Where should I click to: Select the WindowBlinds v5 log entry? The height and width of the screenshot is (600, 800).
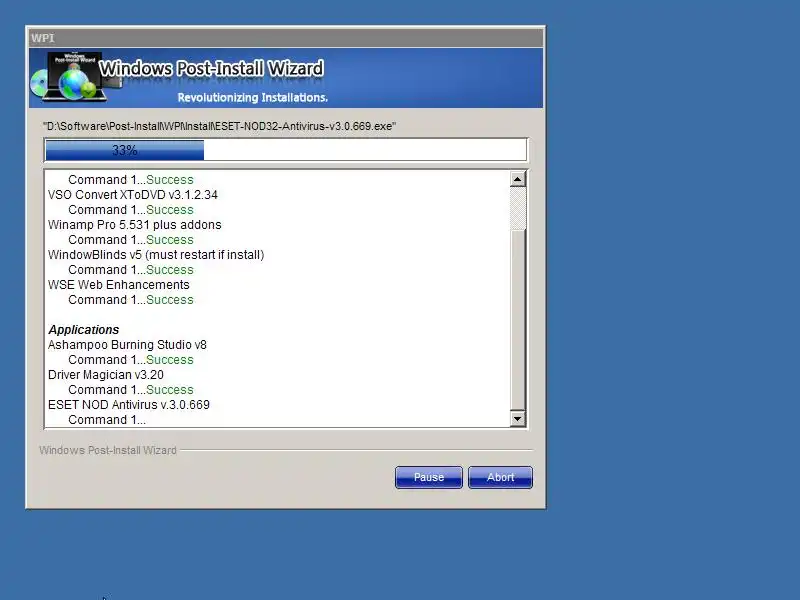click(x=156, y=255)
